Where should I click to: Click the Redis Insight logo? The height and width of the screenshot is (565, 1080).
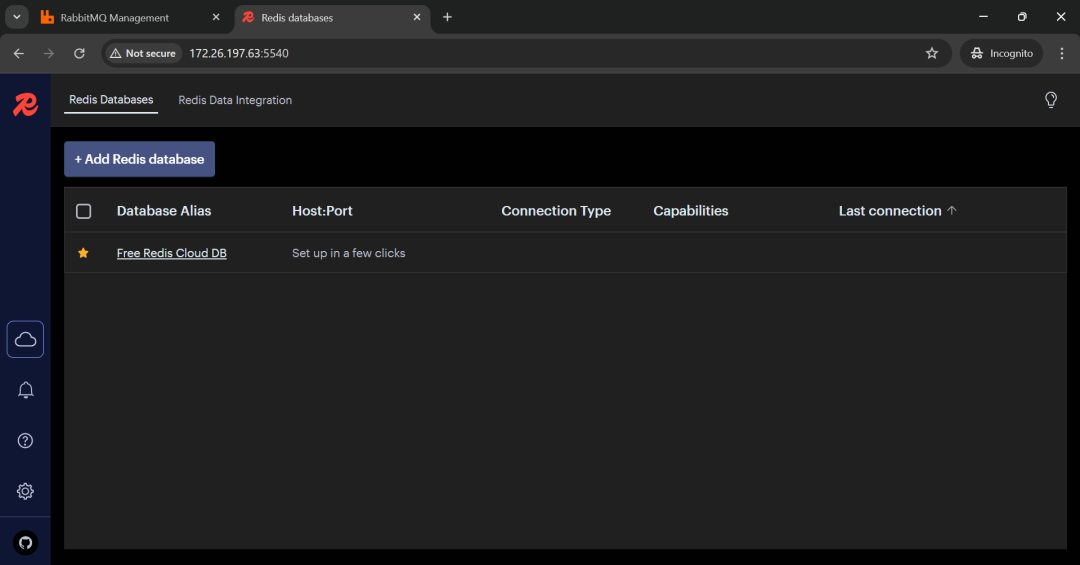click(x=25, y=105)
